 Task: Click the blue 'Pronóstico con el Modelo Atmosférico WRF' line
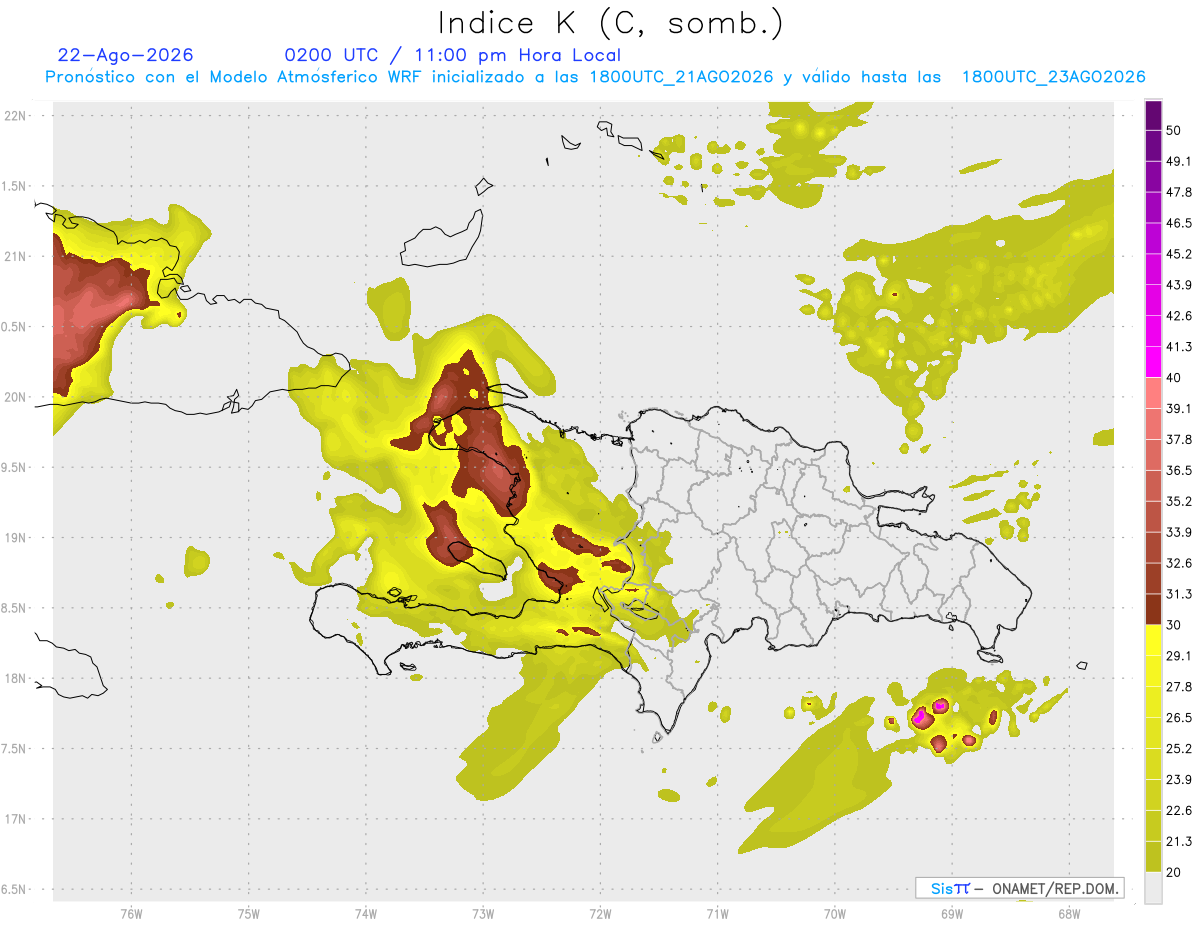click(x=595, y=77)
